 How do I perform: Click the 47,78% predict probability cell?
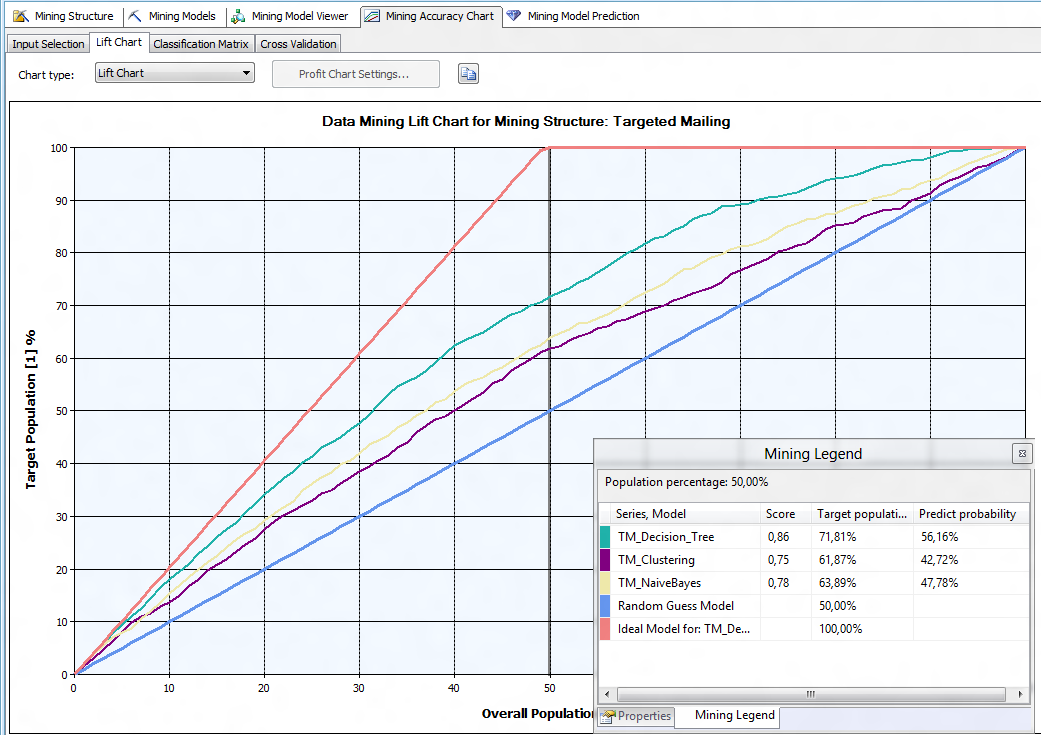(939, 582)
